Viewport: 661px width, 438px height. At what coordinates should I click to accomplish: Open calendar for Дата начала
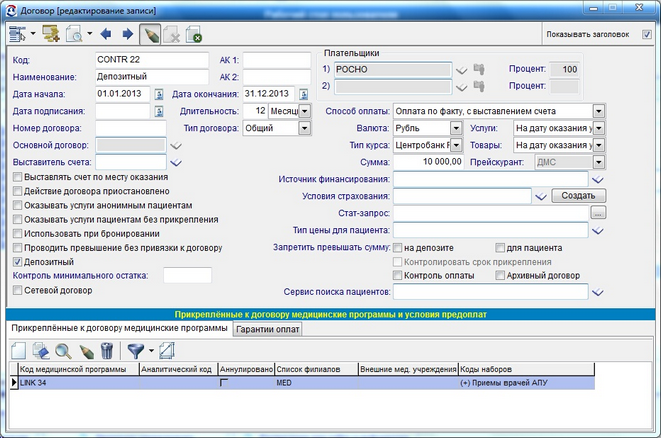(x=159, y=94)
